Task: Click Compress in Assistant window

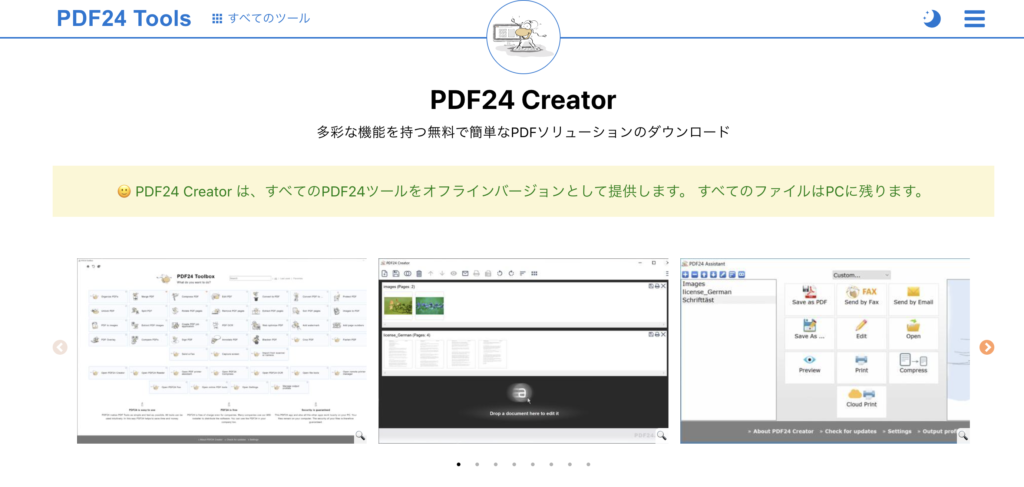Action: pyautogui.click(x=913, y=367)
